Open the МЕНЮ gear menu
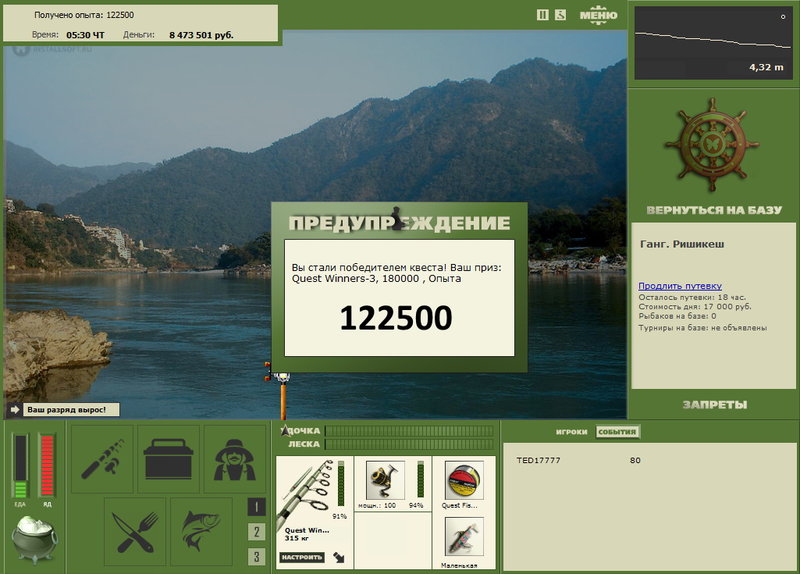Image resolution: width=800 pixels, height=574 pixels. tap(598, 15)
